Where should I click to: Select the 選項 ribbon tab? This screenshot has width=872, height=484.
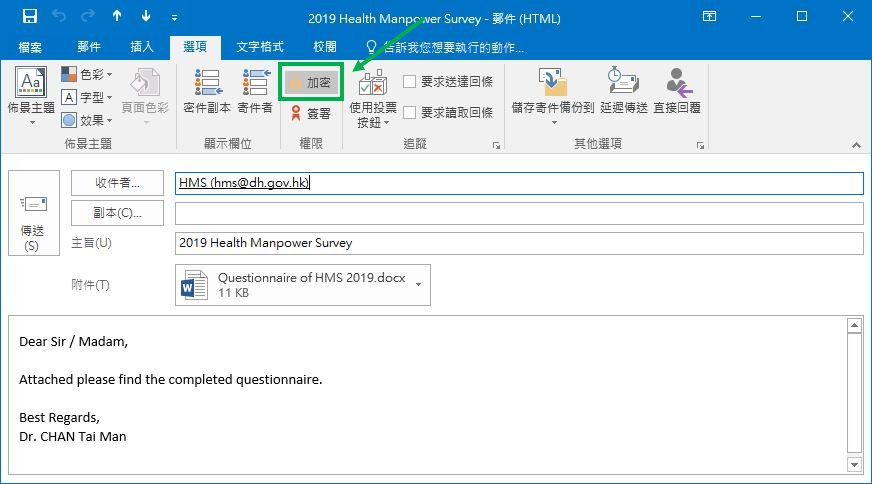pos(195,47)
